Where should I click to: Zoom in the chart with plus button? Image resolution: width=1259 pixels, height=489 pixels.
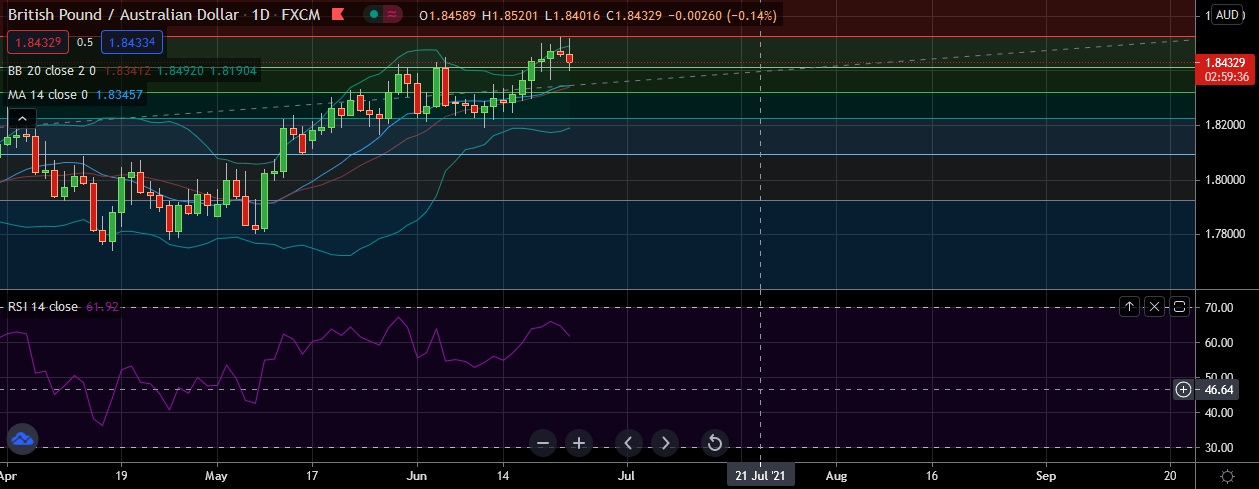pos(579,442)
